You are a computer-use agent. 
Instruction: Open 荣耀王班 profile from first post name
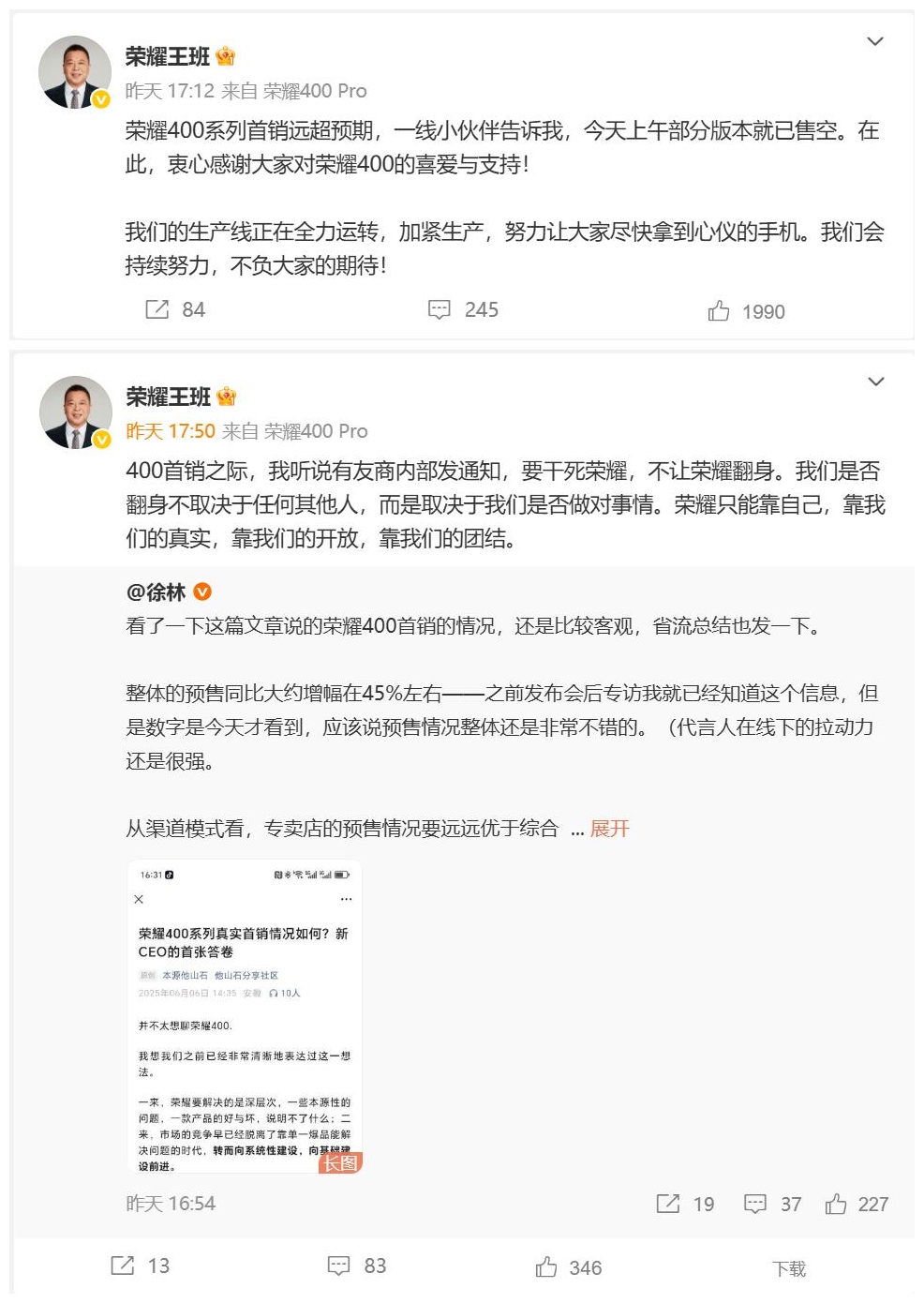(x=168, y=57)
